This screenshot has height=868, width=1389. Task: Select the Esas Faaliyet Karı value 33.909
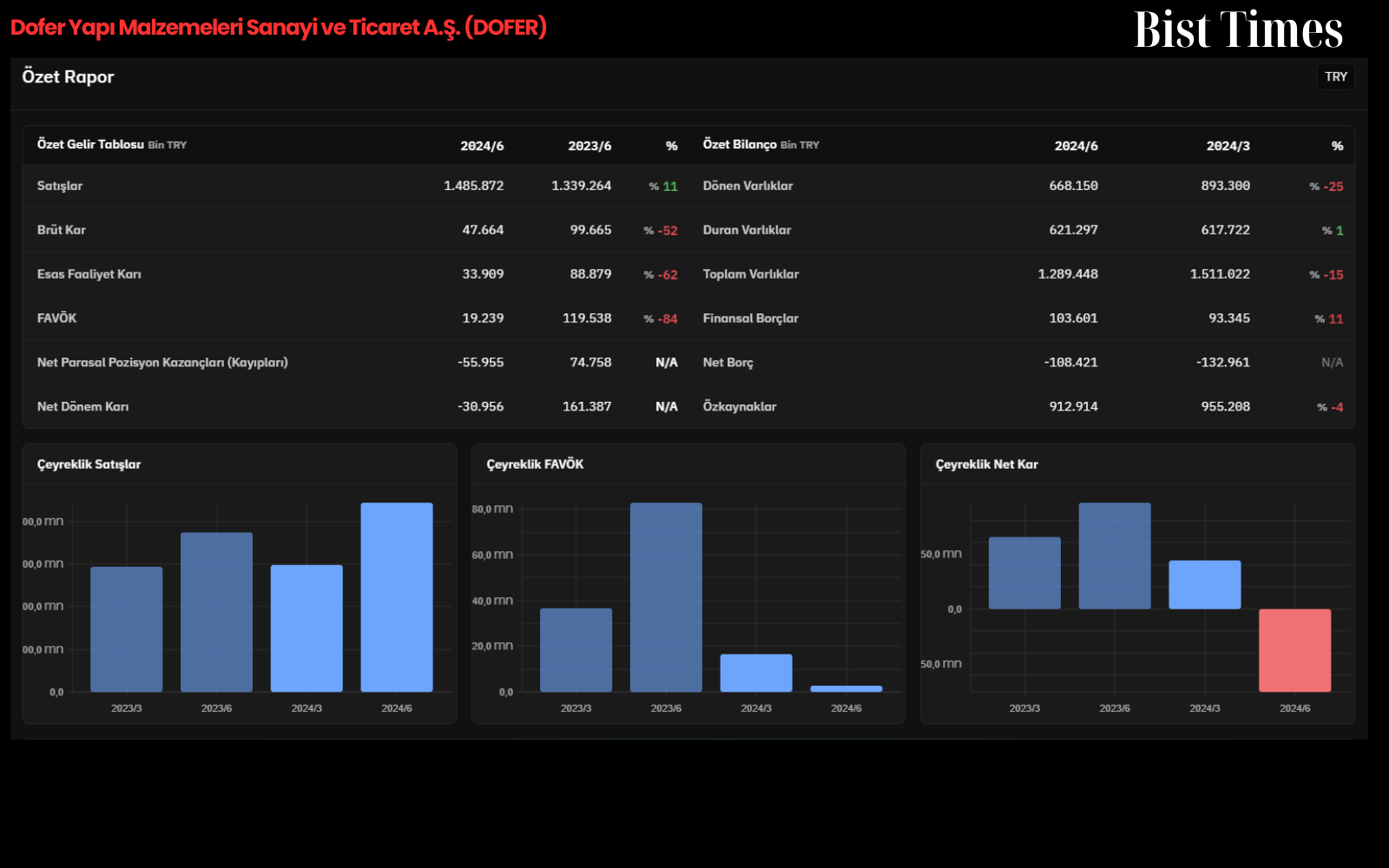(x=484, y=274)
